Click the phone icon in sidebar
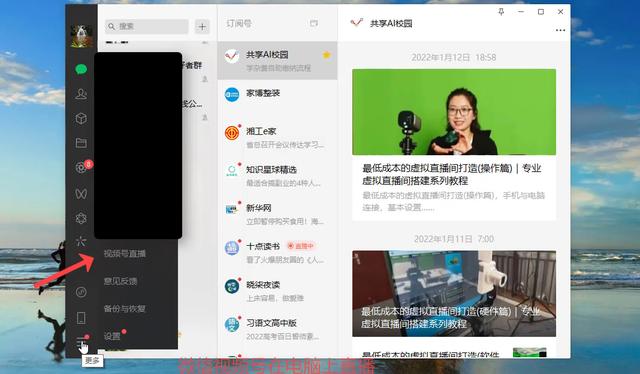The width and height of the screenshot is (640, 374). pos(81,318)
